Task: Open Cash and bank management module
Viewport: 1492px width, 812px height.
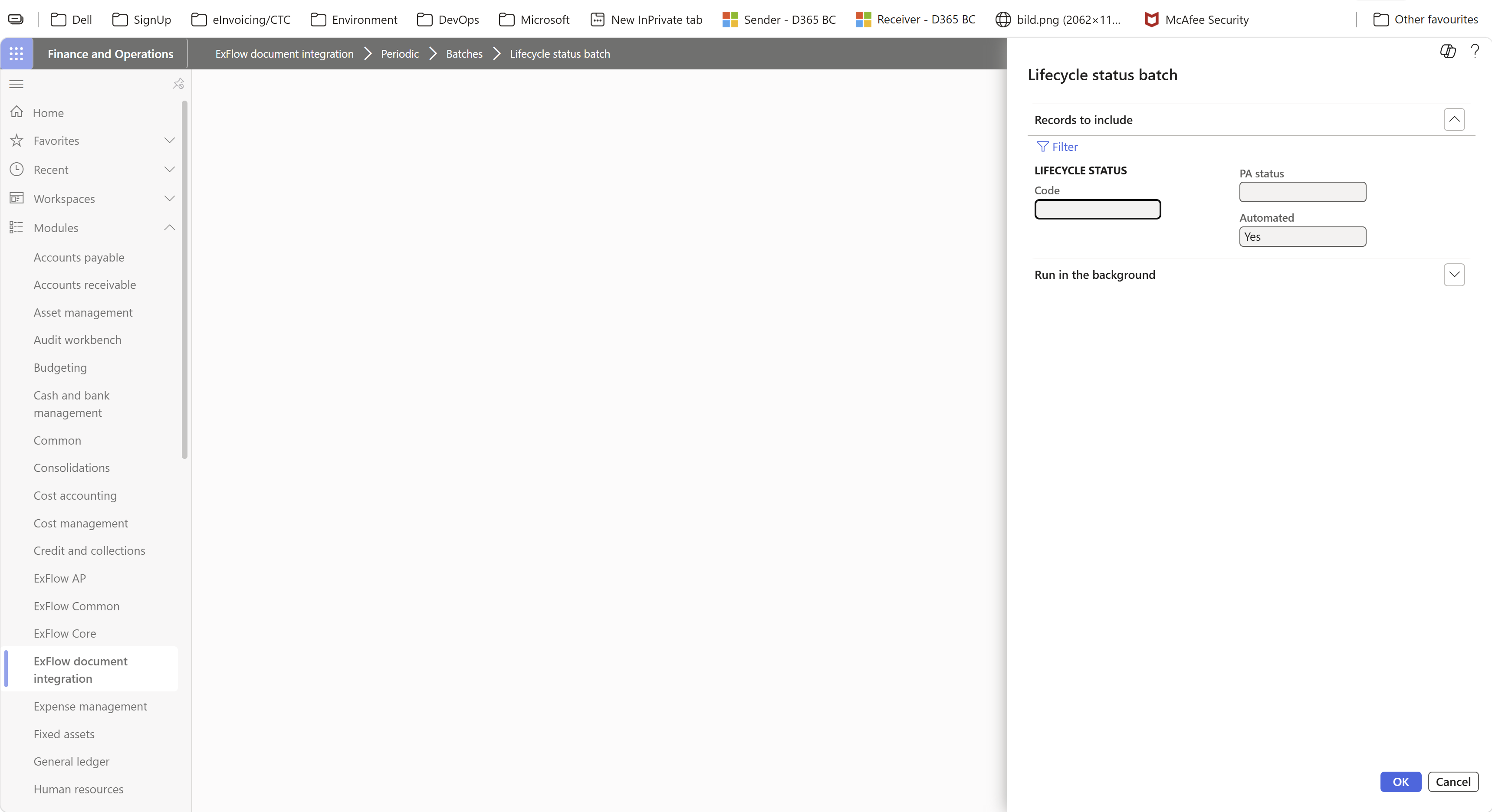Action: click(x=71, y=404)
